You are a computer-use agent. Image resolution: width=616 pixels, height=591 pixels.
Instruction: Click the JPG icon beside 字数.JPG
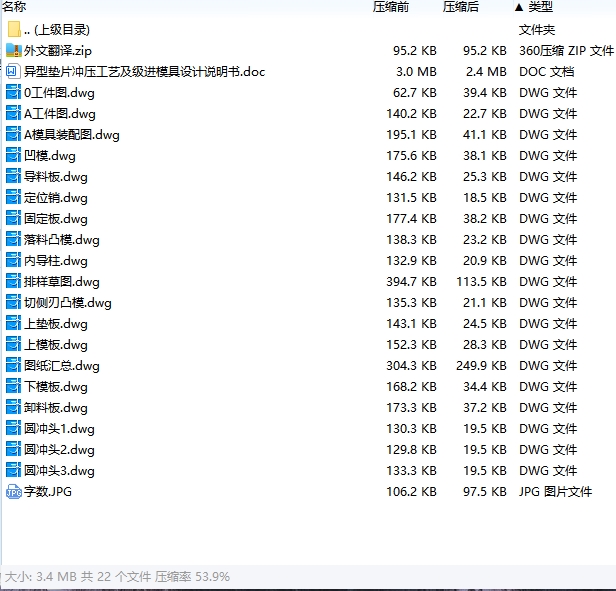[14, 492]
